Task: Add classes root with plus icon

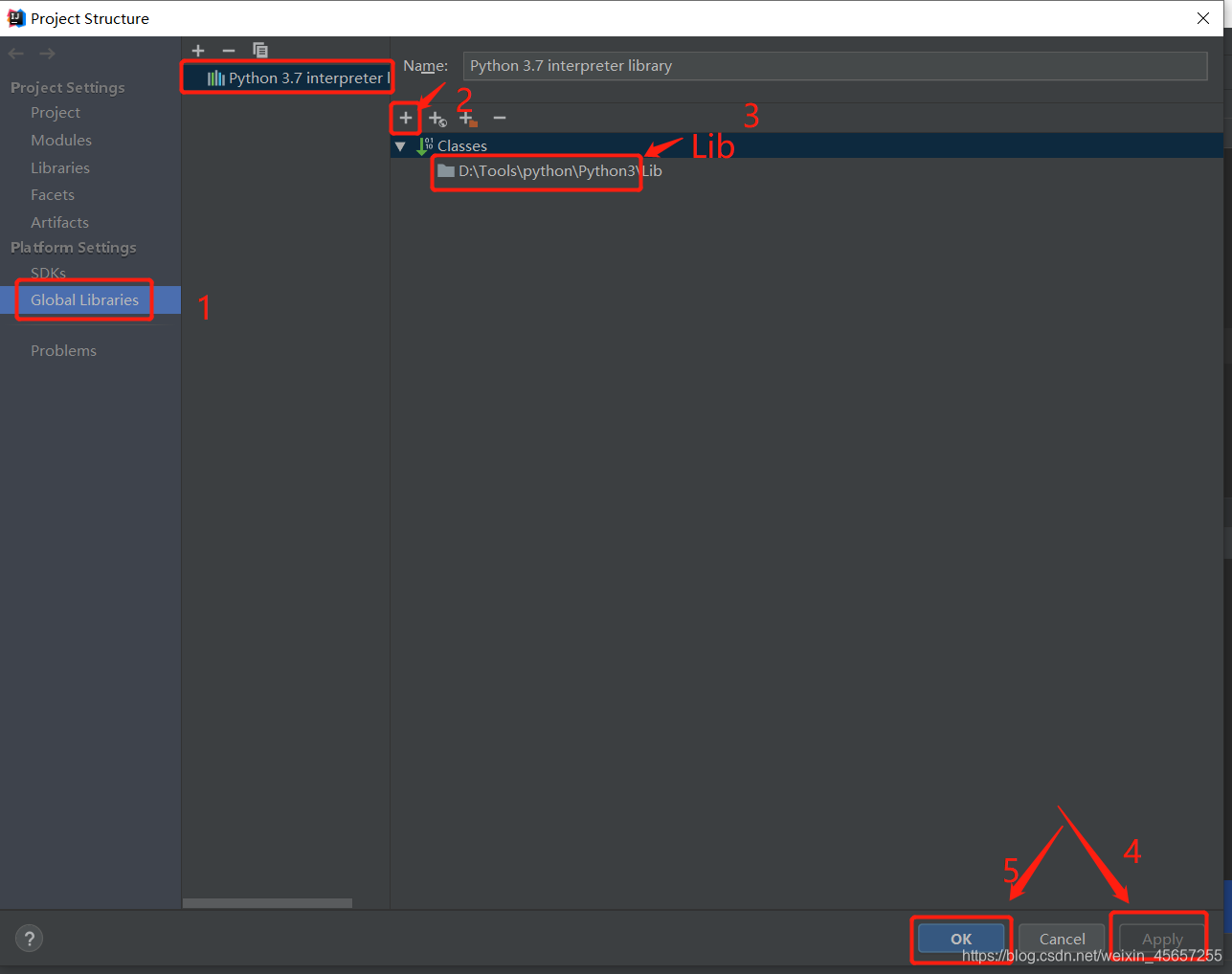Action: pyautogui.click(x=406, y=118)
